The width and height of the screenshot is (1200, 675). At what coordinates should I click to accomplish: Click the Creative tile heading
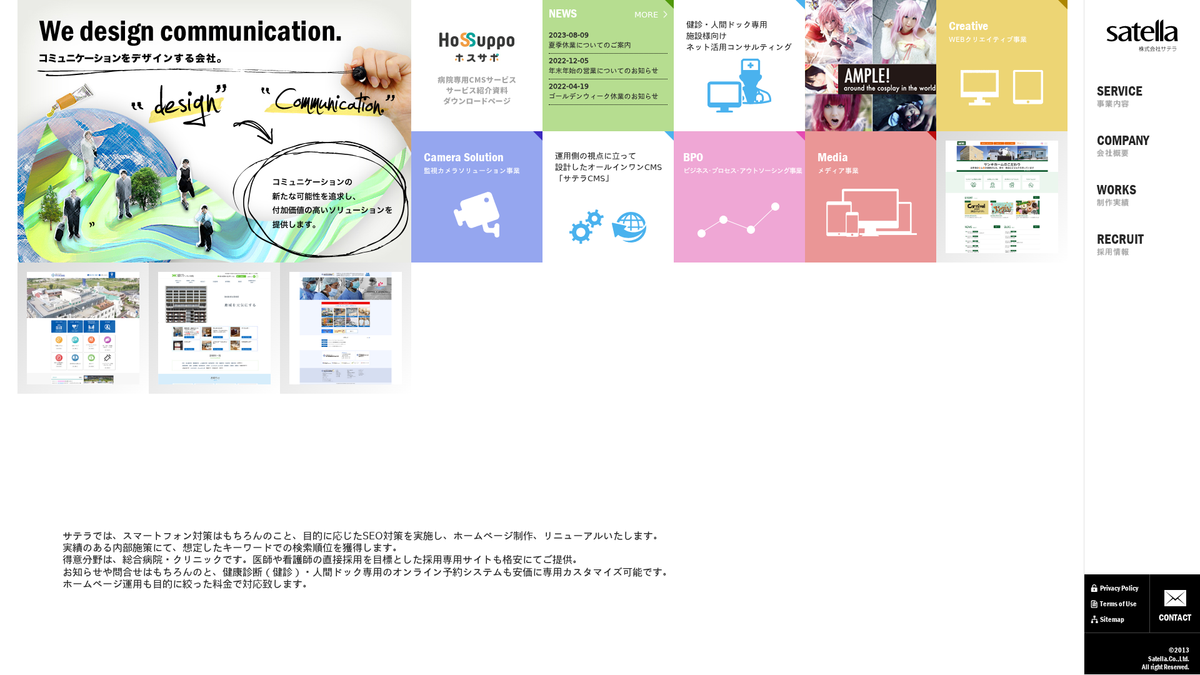968,26
